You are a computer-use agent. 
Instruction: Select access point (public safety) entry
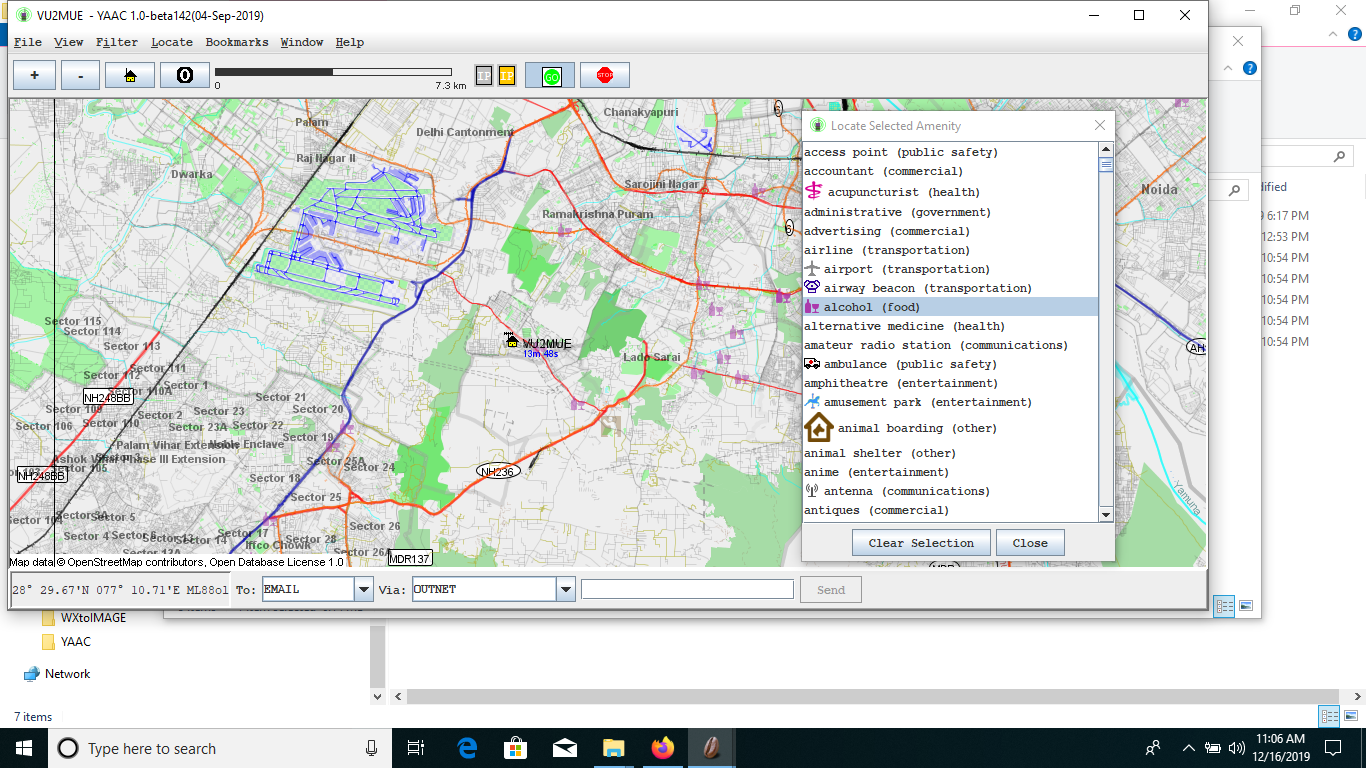click(x=950, y=152)
